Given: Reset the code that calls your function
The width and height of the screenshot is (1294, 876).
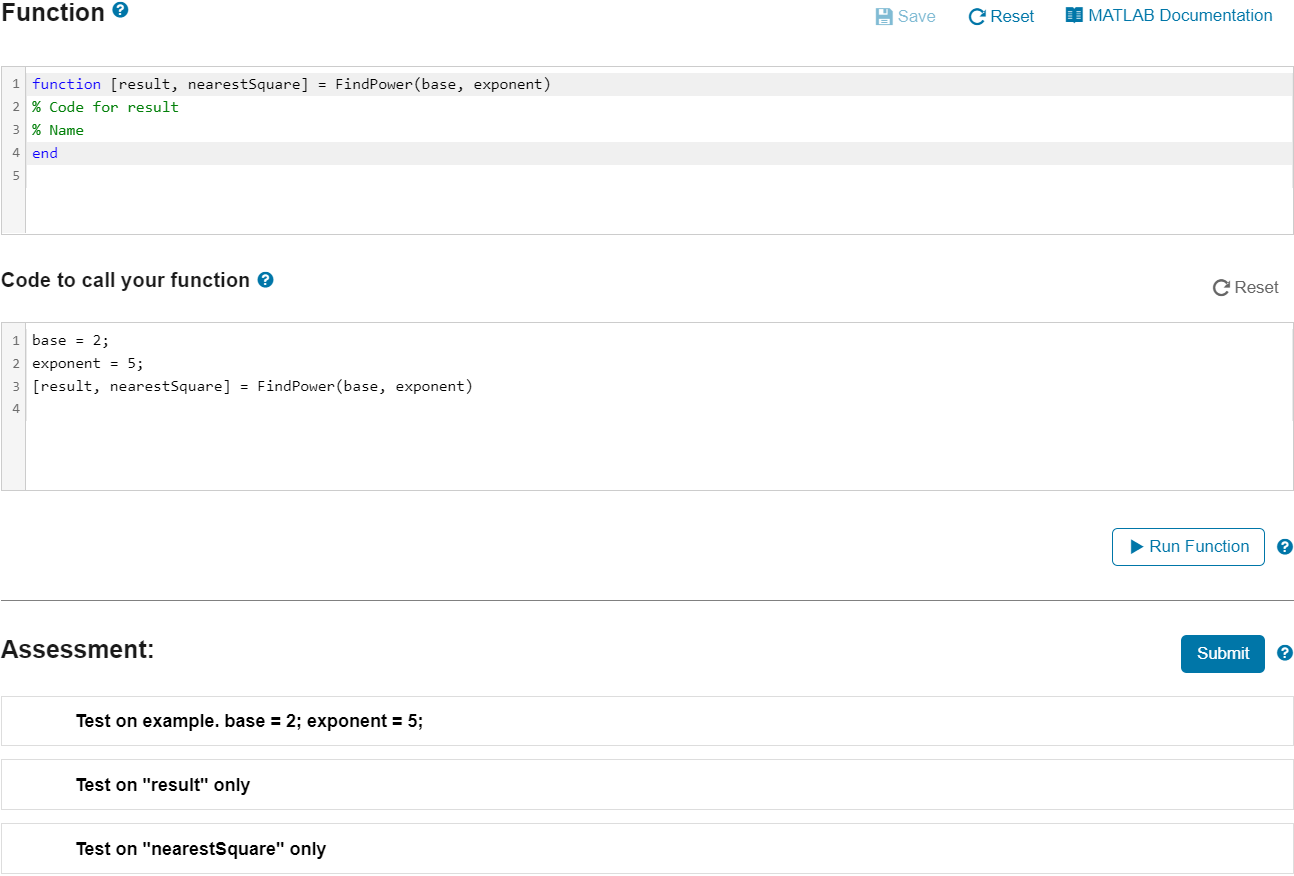Looking at the screenshot, I should [x=1245, y=287].
